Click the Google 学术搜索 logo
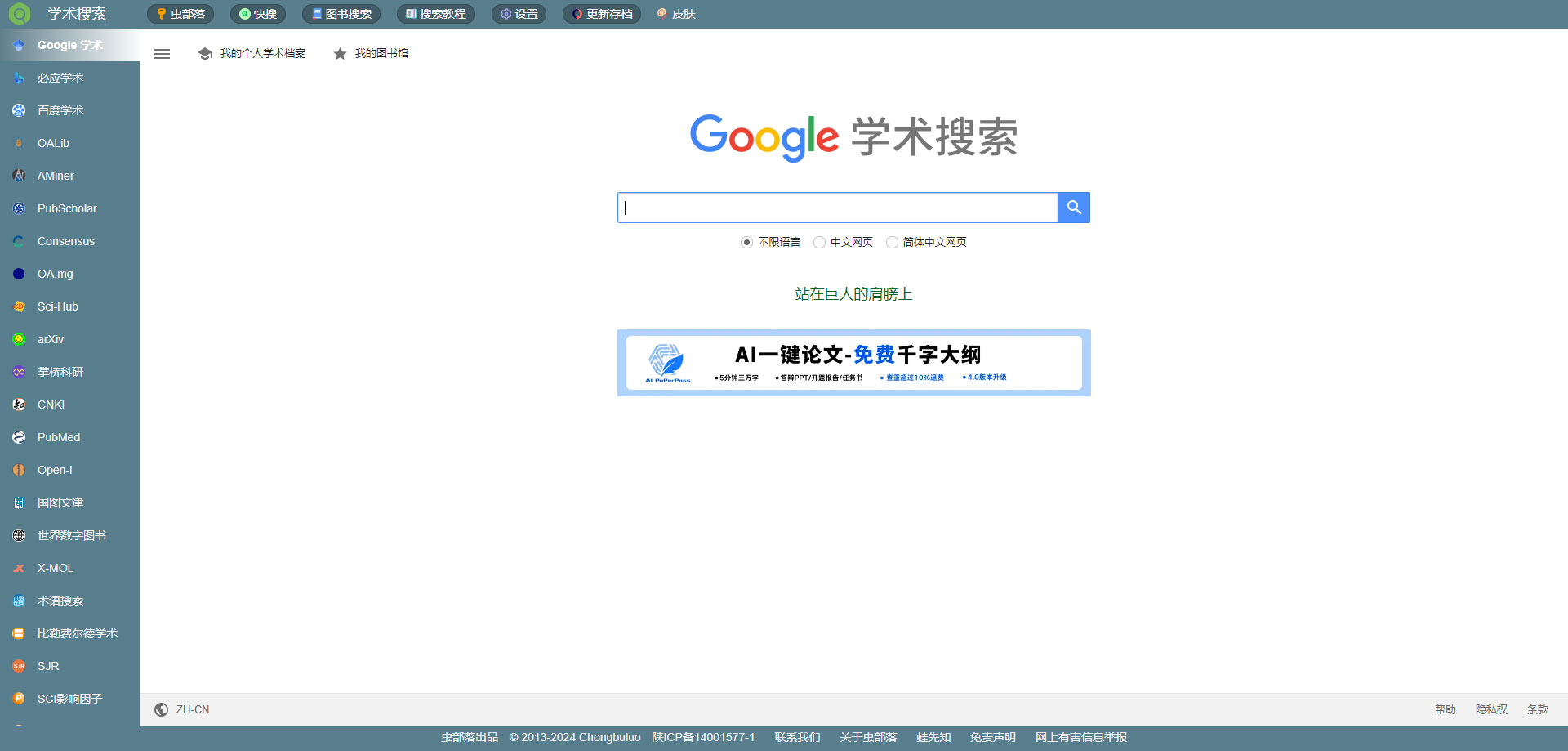1568x751 pixels. coord(854,136)
